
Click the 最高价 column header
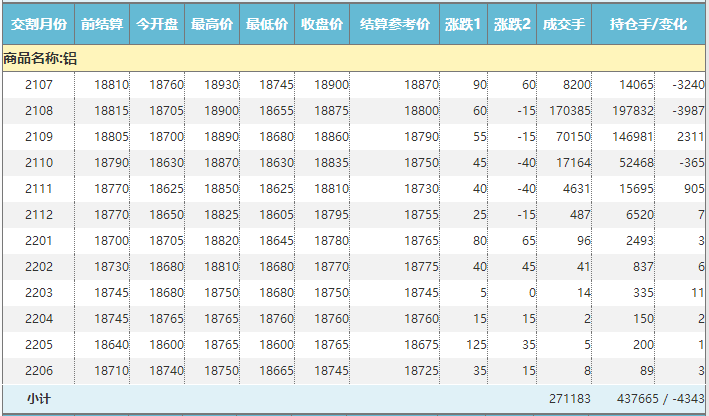[x=213, y=23]
